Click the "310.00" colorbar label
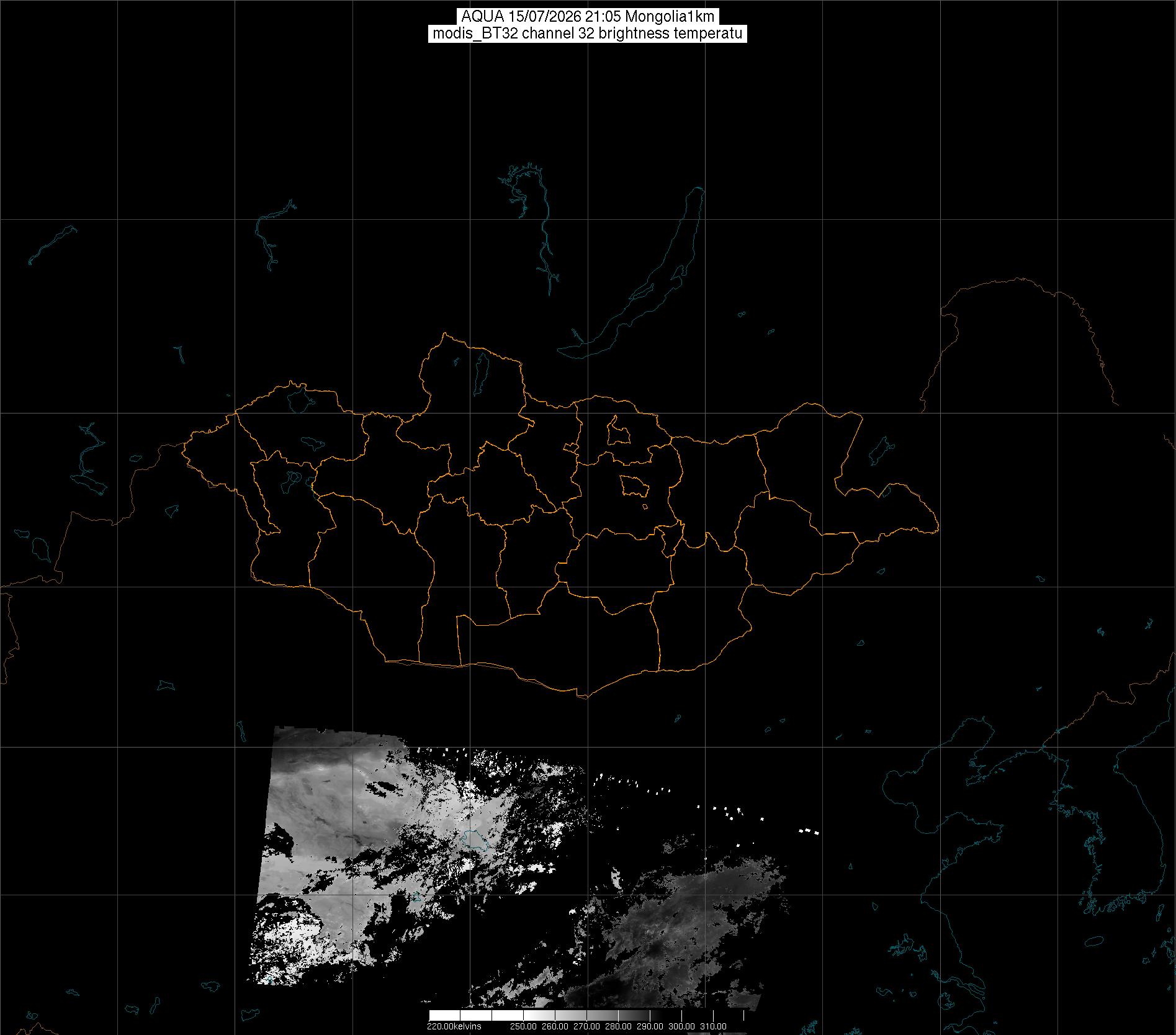The height and width of the screenshot is (1035, 1176). click(714, 1026)
